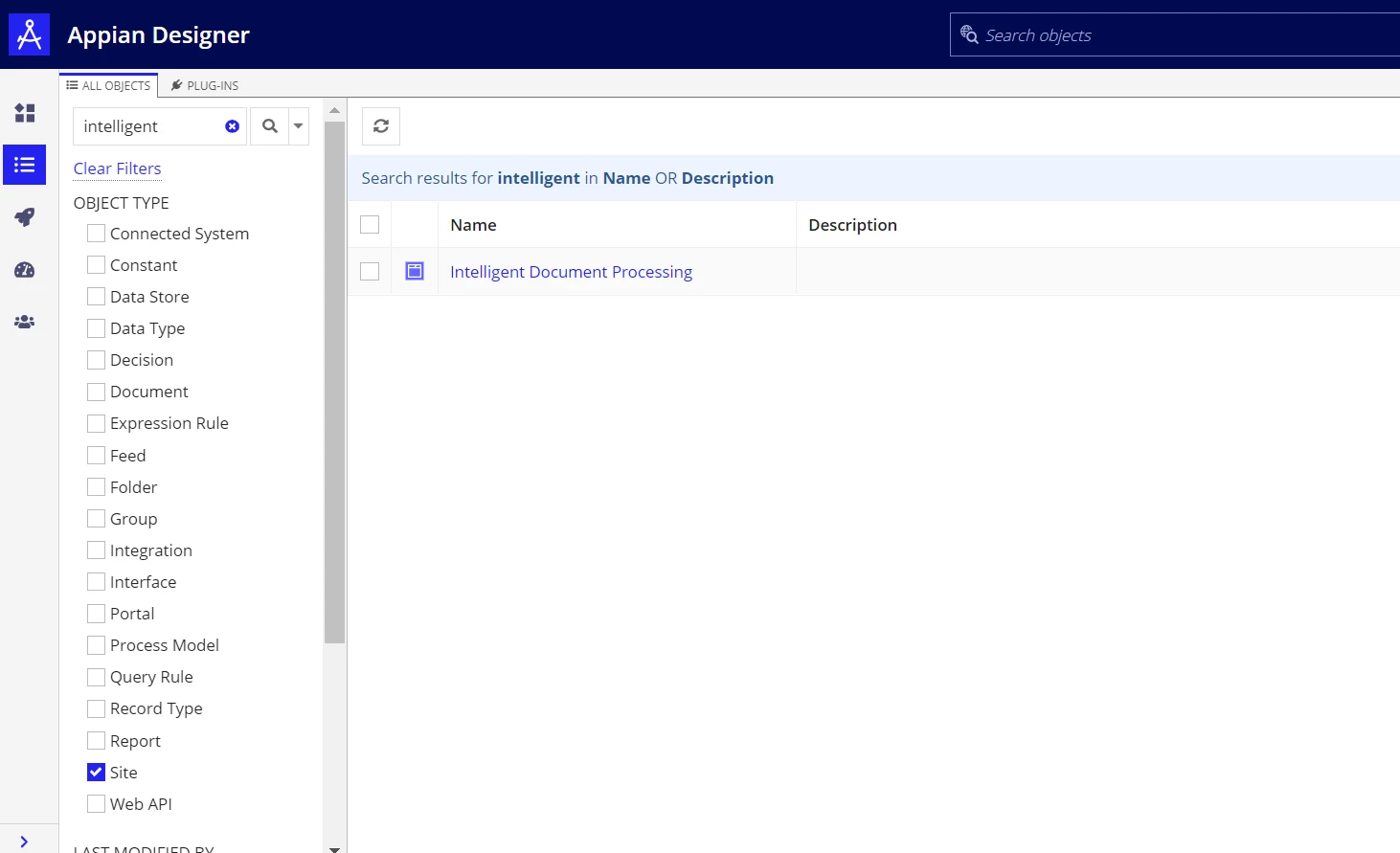Screen dimensions: 1400x853
Task: Check the Feed filter
Action: tap(96, 456)
